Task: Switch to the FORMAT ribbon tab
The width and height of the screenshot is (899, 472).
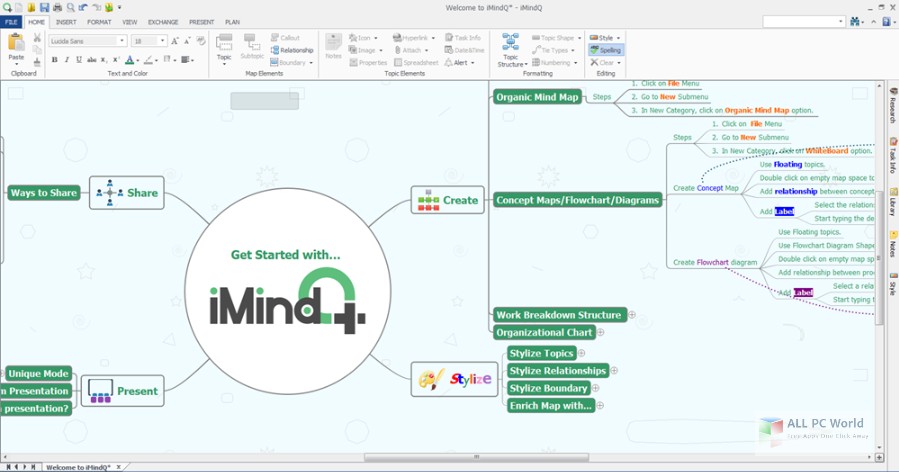Action: coord(99,22)
